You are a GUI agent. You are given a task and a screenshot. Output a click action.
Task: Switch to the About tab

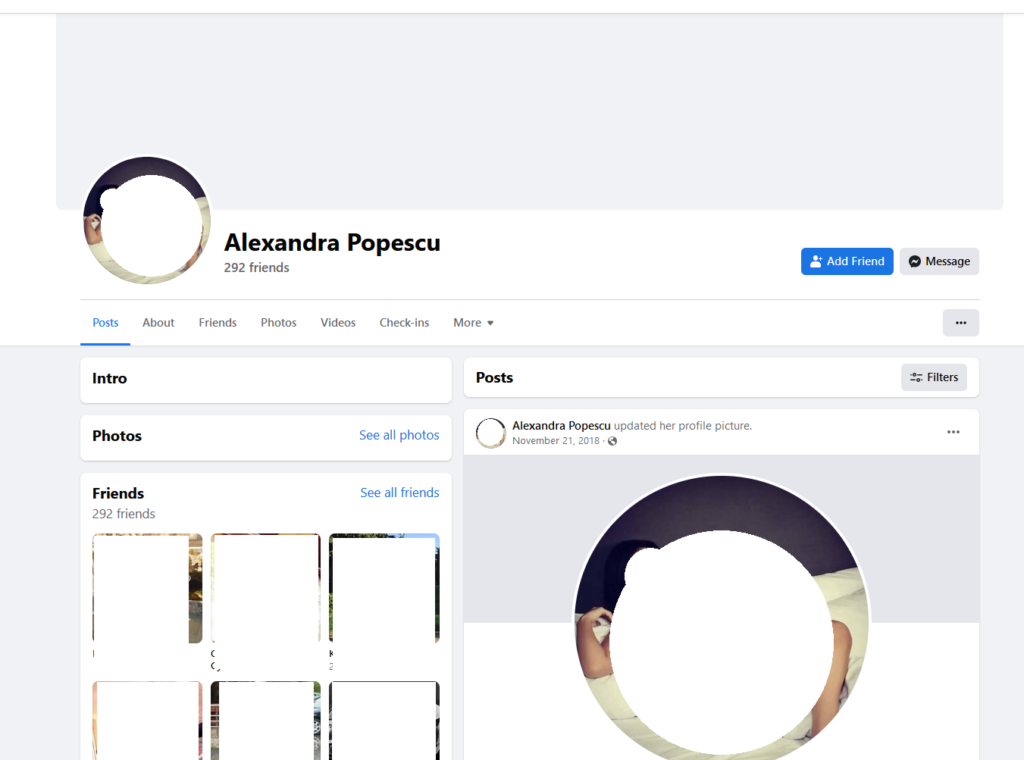[158, 323]
